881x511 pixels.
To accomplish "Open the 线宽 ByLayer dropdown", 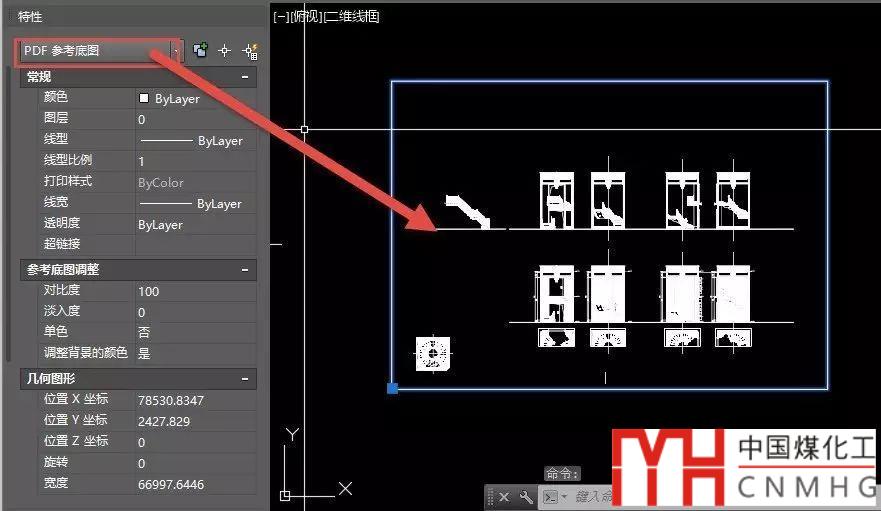I will [195, 204].
